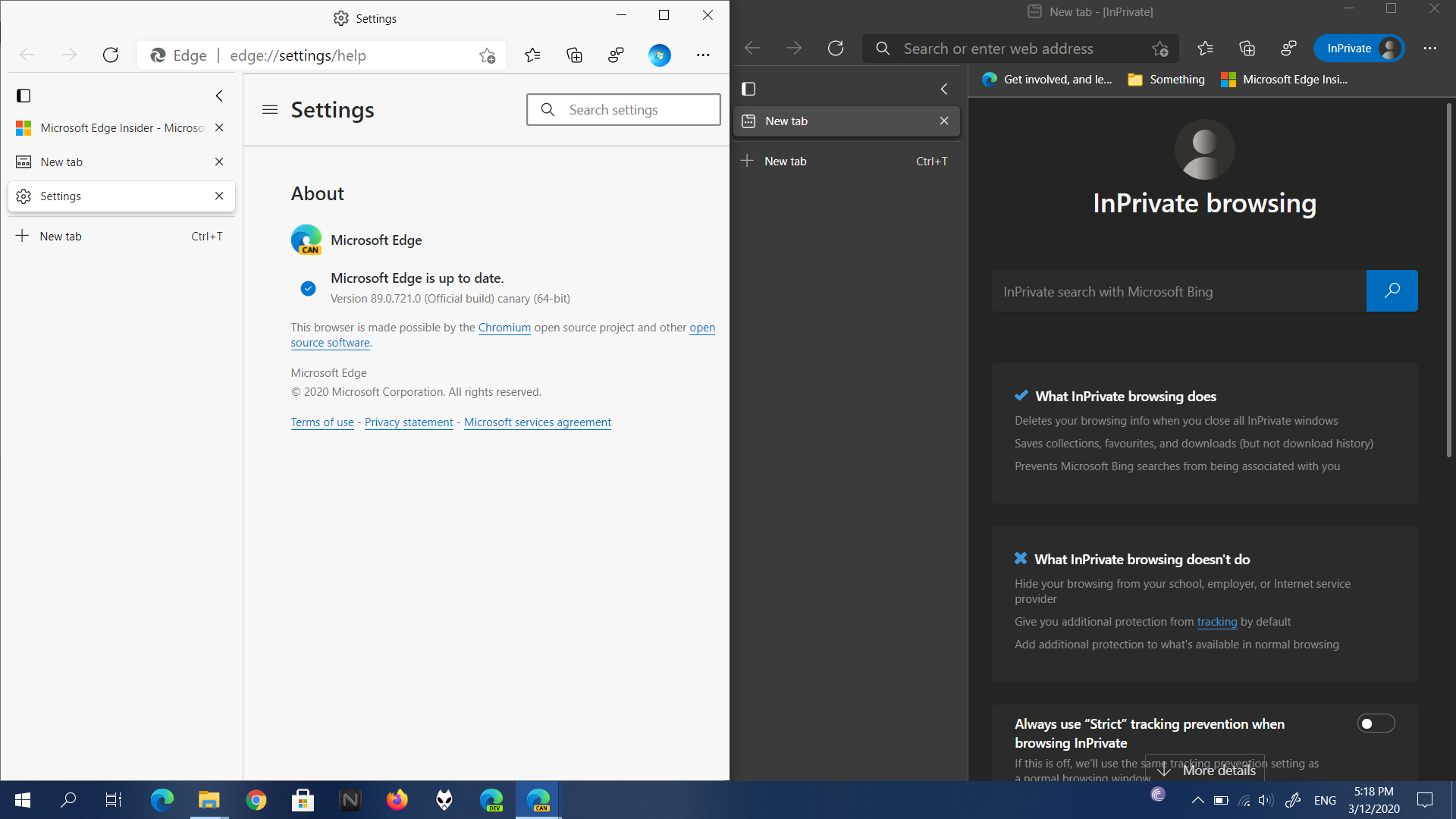Collapse the InPrivate window tab pane
This screenshot has width=1456, height=819.
tap(944, 89)
